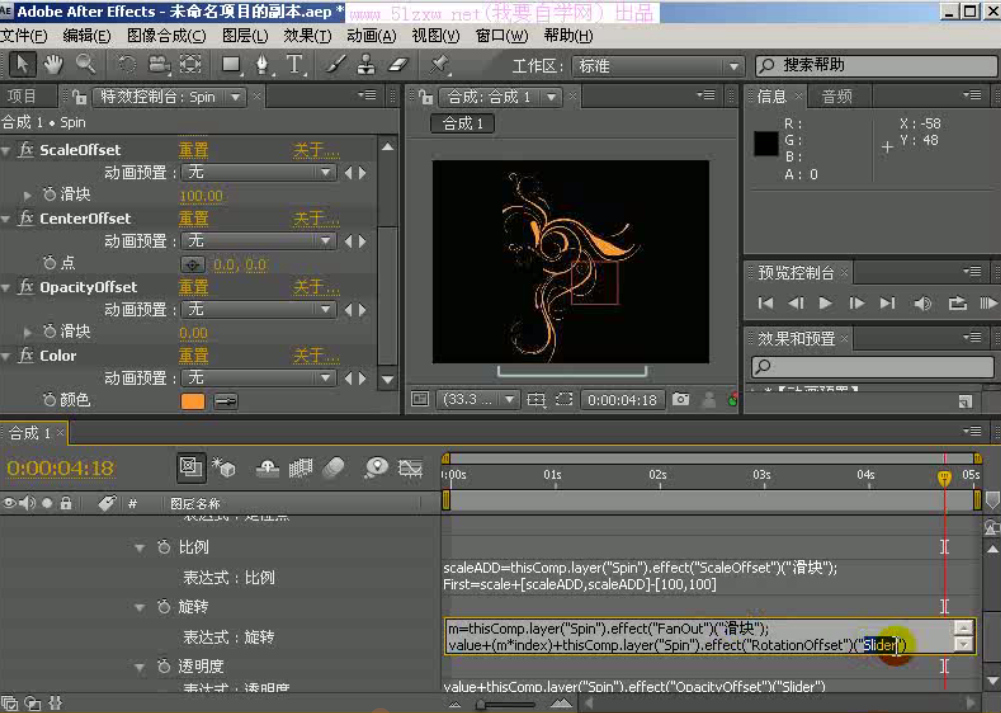Toggle stopwatch for 旋转 property

(x=164, y=606)
